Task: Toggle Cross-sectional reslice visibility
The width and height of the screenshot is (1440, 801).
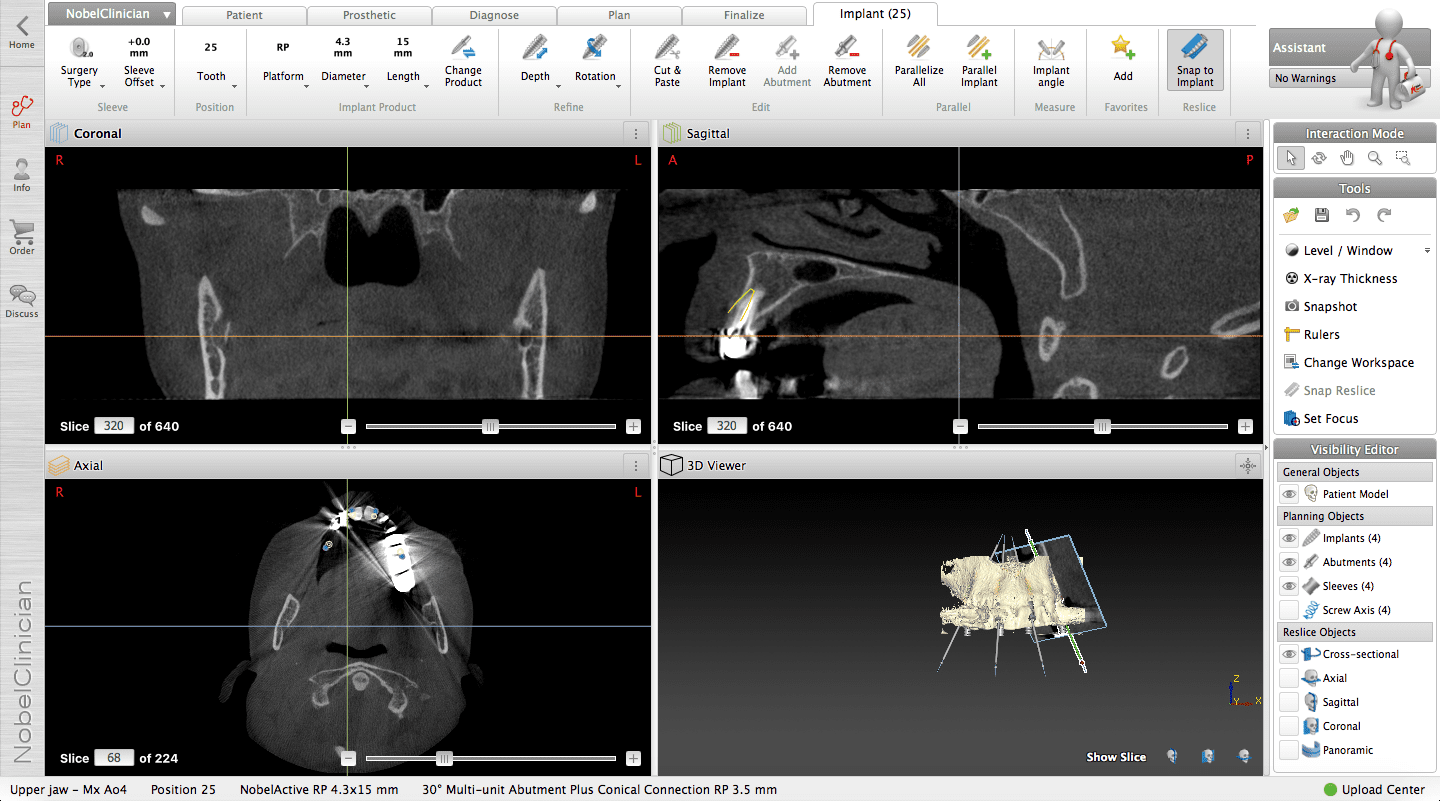Action: point(1289,654)
